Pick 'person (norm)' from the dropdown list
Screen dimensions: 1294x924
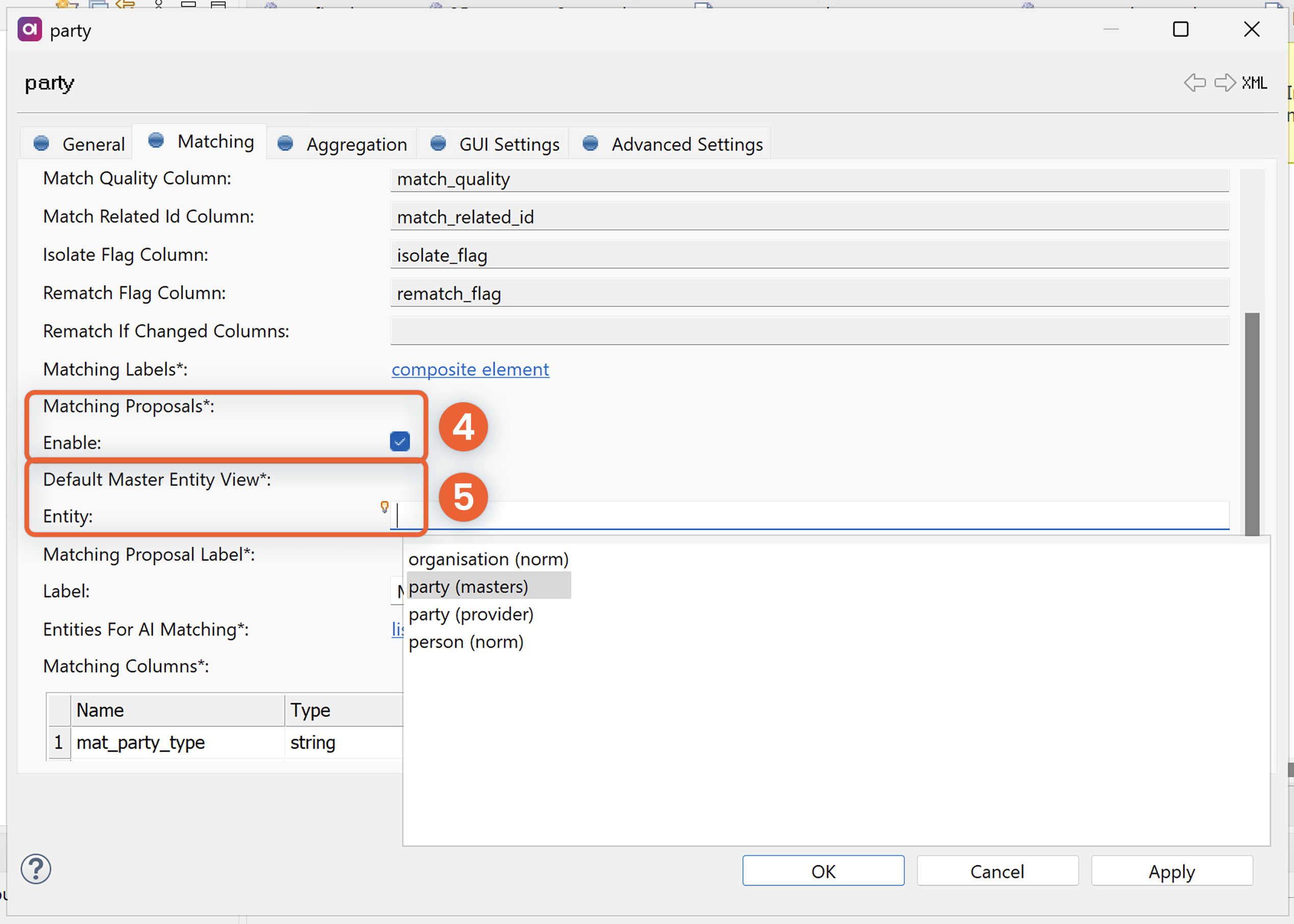(x=466, y=641)
